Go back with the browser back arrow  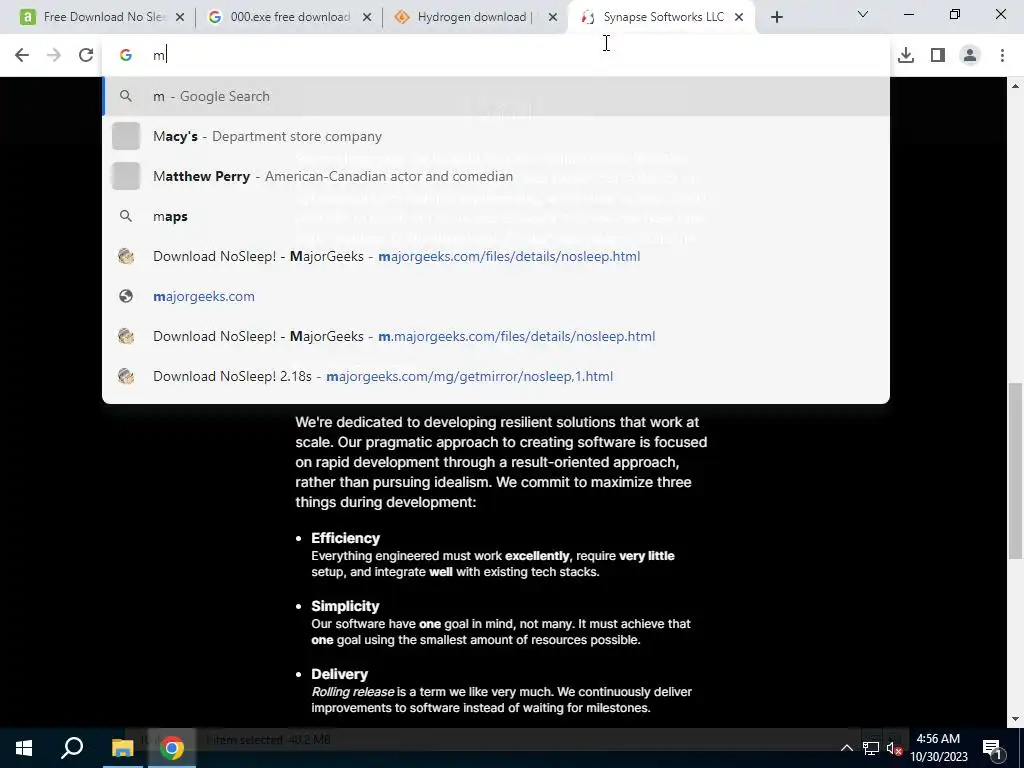22,55
